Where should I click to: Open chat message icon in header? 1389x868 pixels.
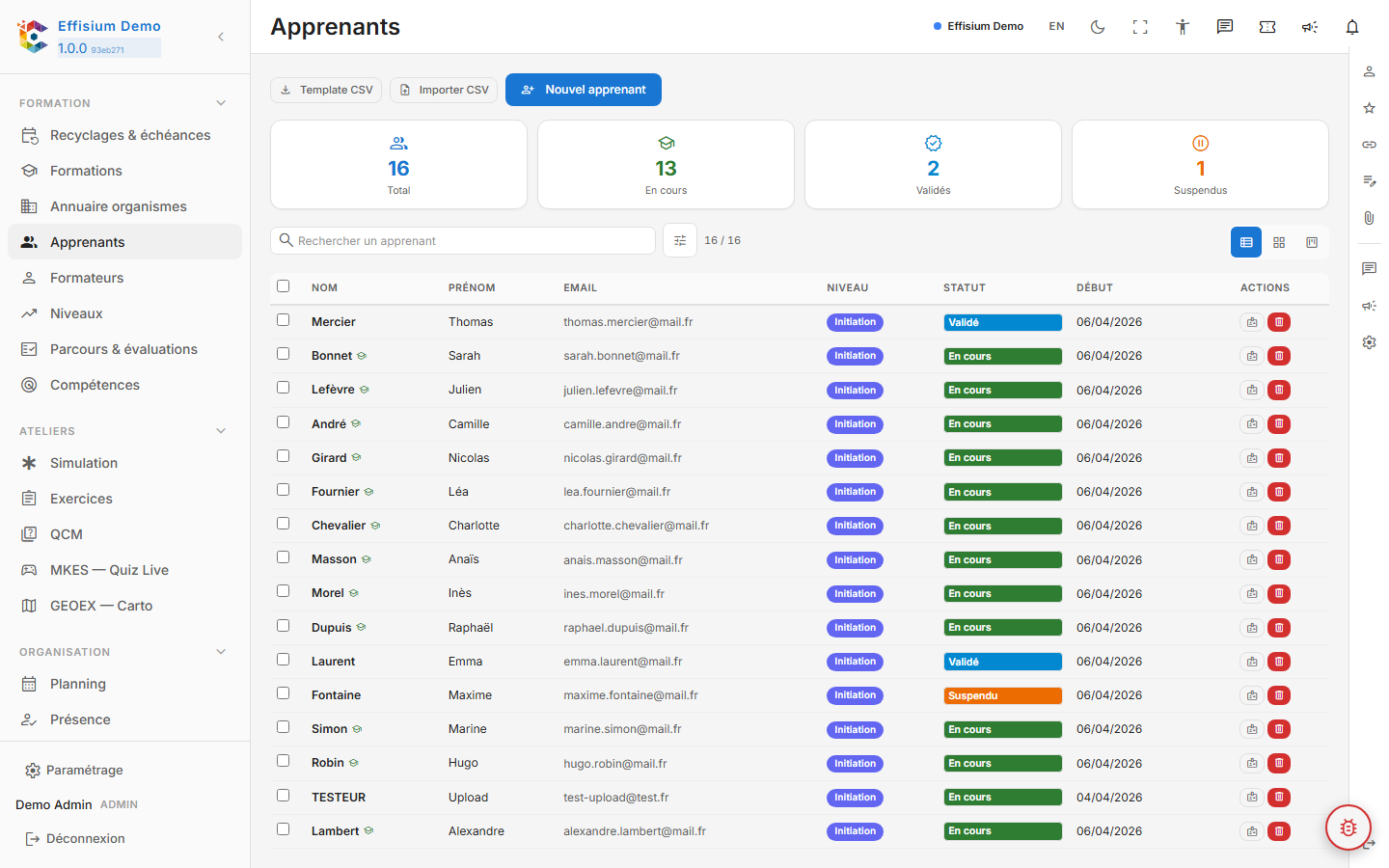(x=1225, y=27)
